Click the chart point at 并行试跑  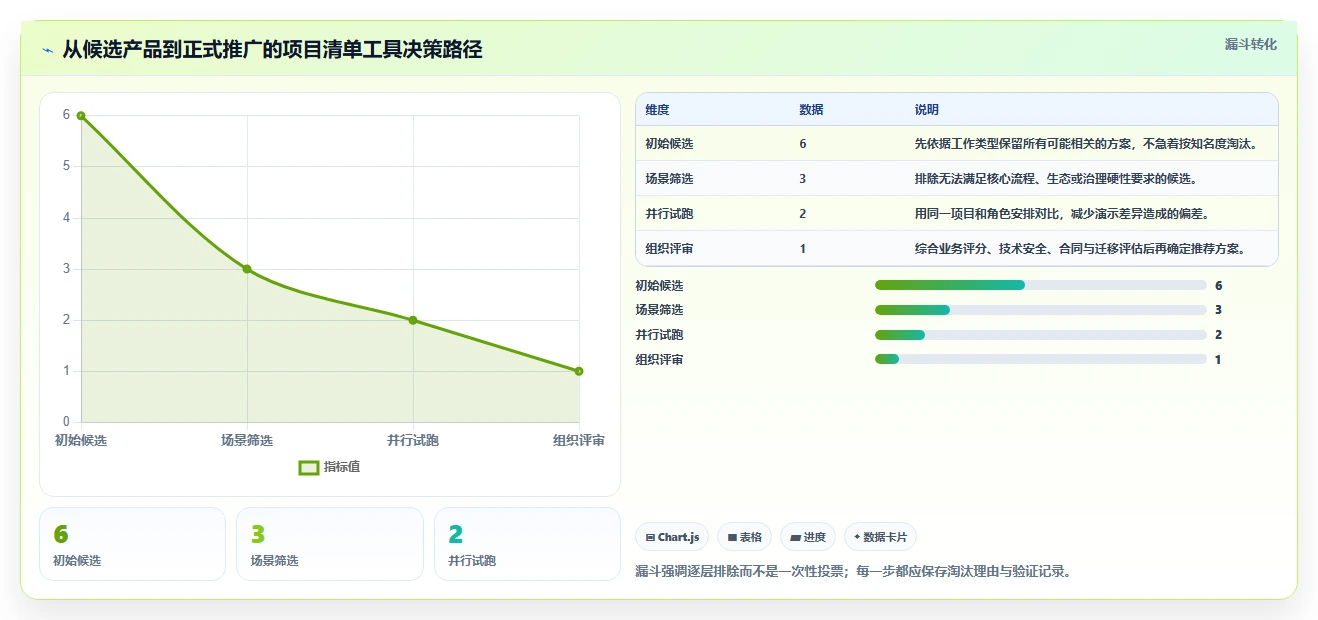coord(413,320)
